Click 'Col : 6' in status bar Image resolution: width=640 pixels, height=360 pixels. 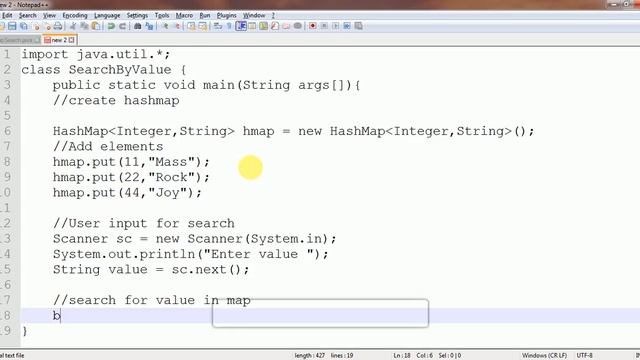click(424, 356)
